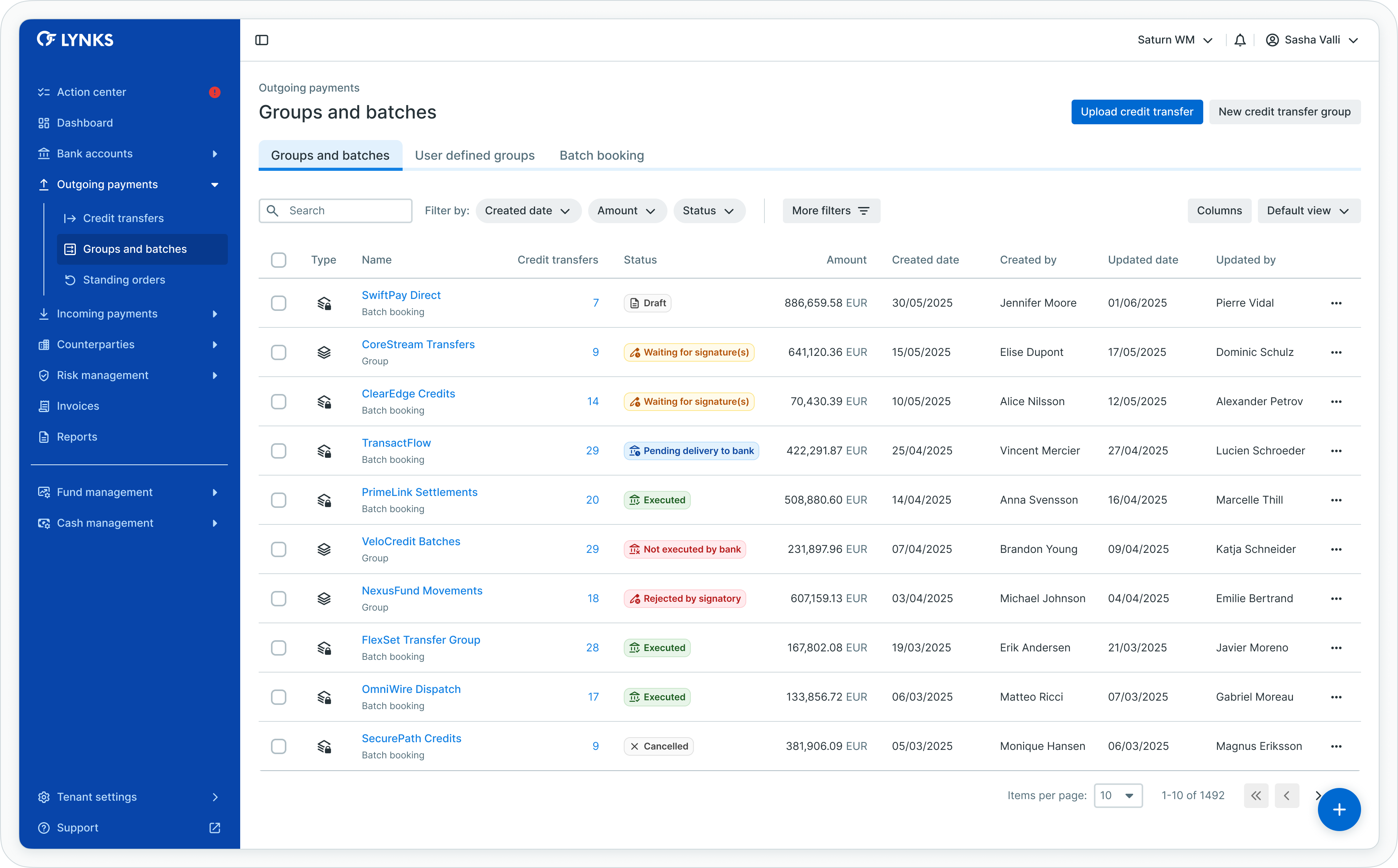Click the blue floating plus button
Image resolution: width=1398 pixels, height=868 pixels.
(x=1339, y=810)
